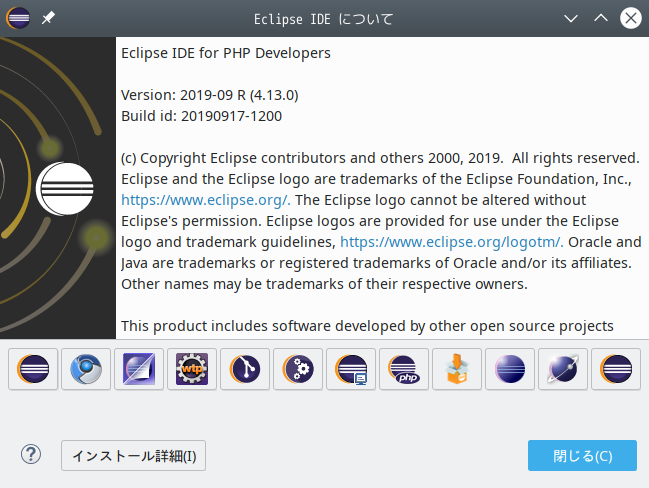Click the help question mark icon
This screenshot has width=649, height=488.
[x=31, y=454]
